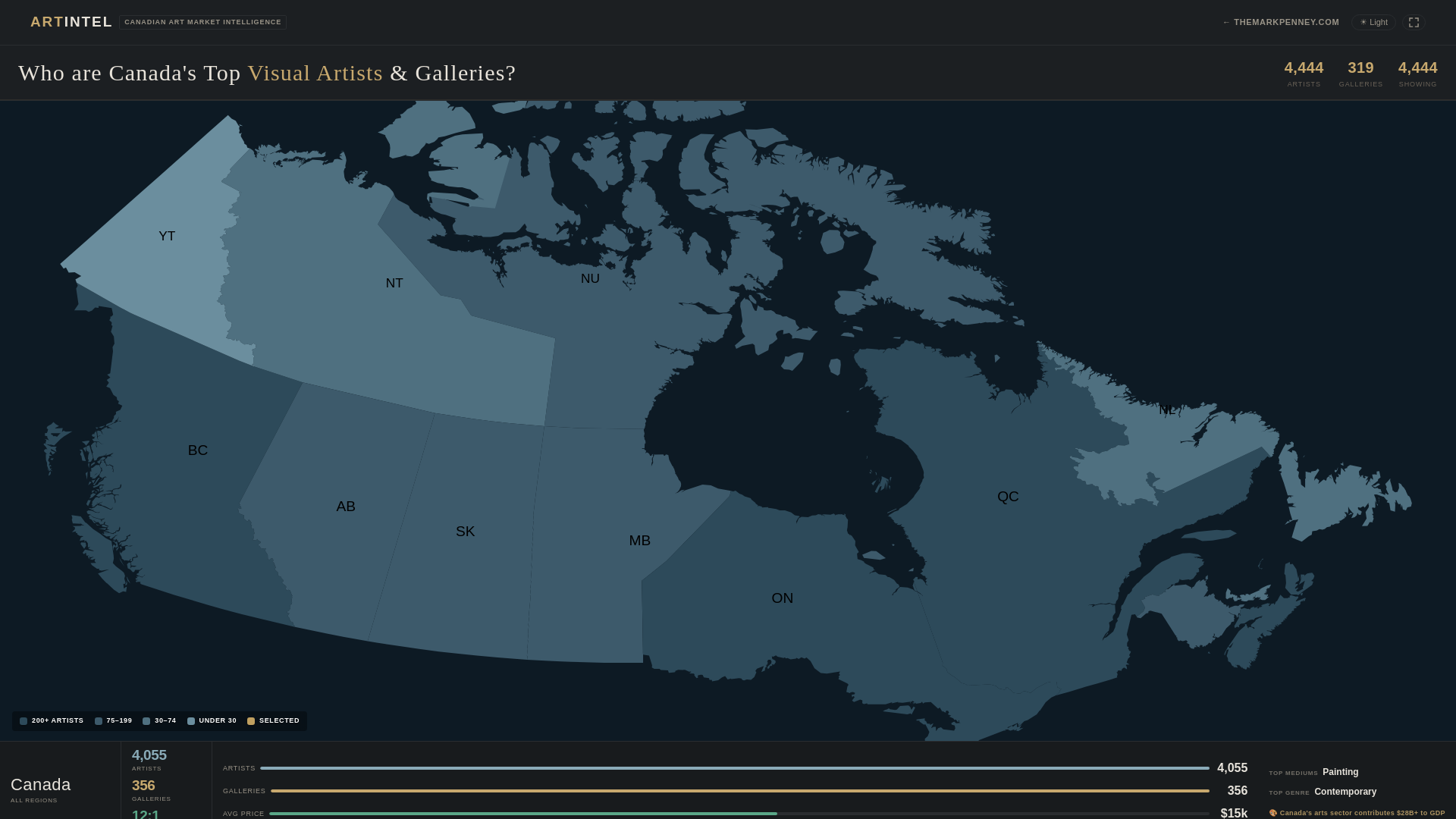The image size is (1456, 819).
Task: Click the Galleries gold progress bar
Action: pos(739,791)
